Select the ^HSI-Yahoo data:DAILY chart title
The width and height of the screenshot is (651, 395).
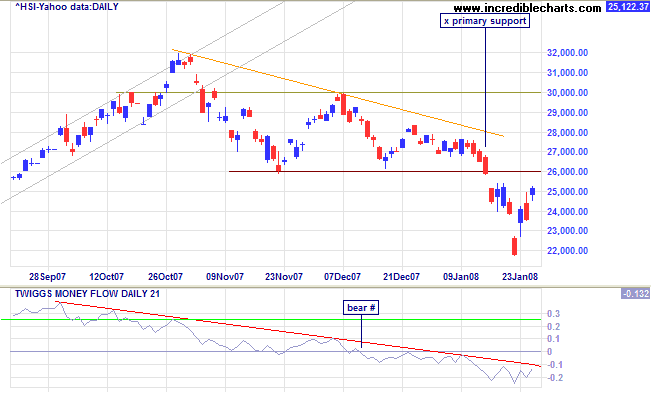[67, 7]
